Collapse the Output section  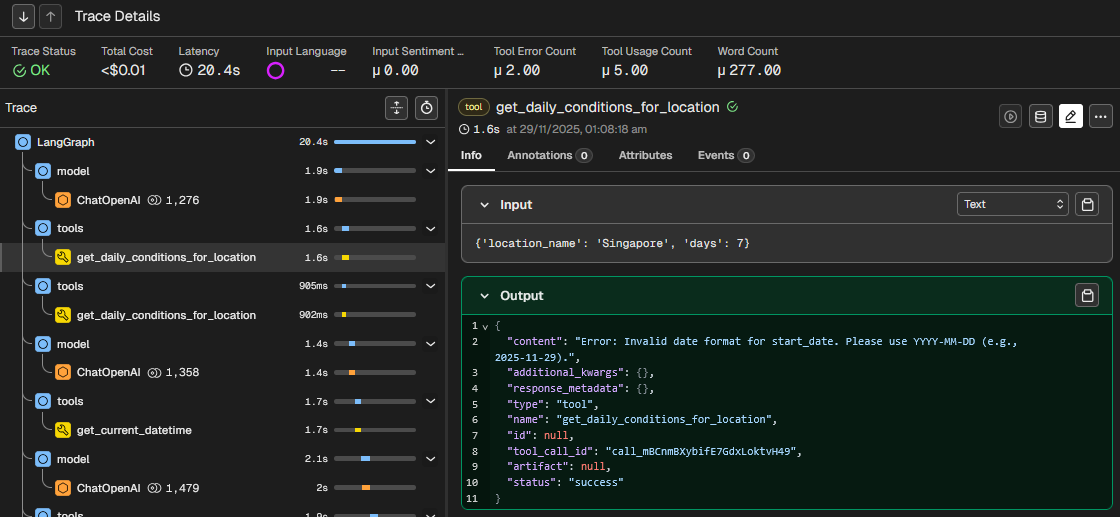(x=484, y=296)
